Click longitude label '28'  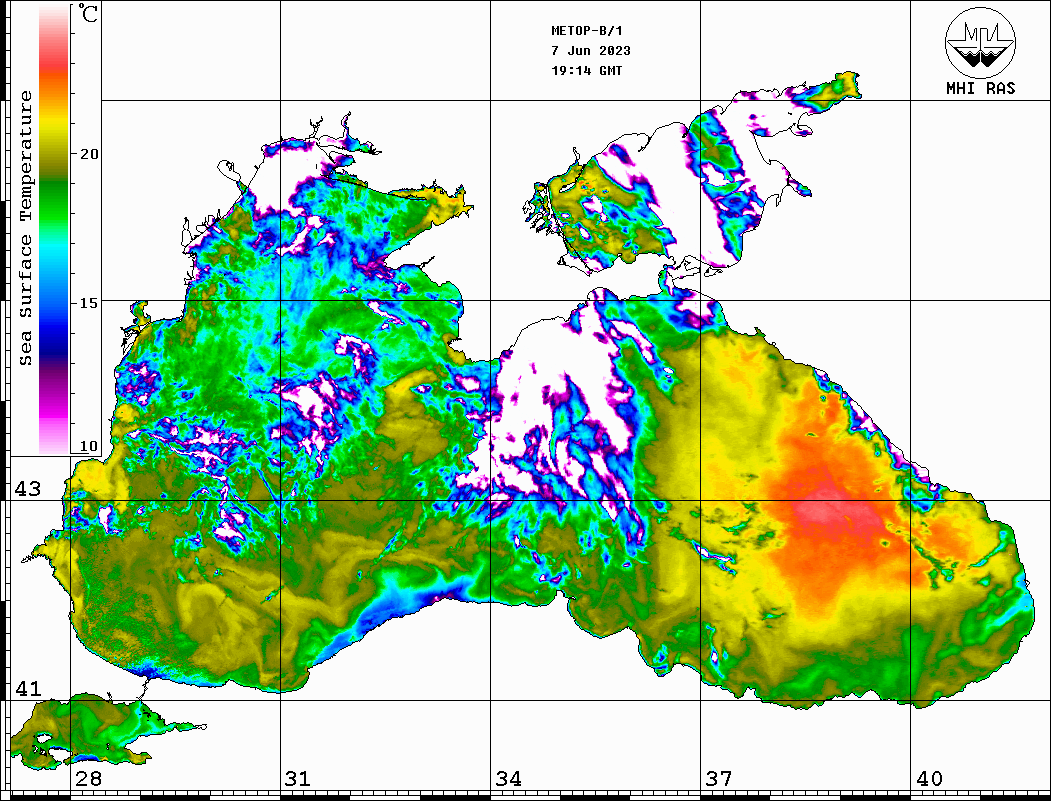click(88, 779)
